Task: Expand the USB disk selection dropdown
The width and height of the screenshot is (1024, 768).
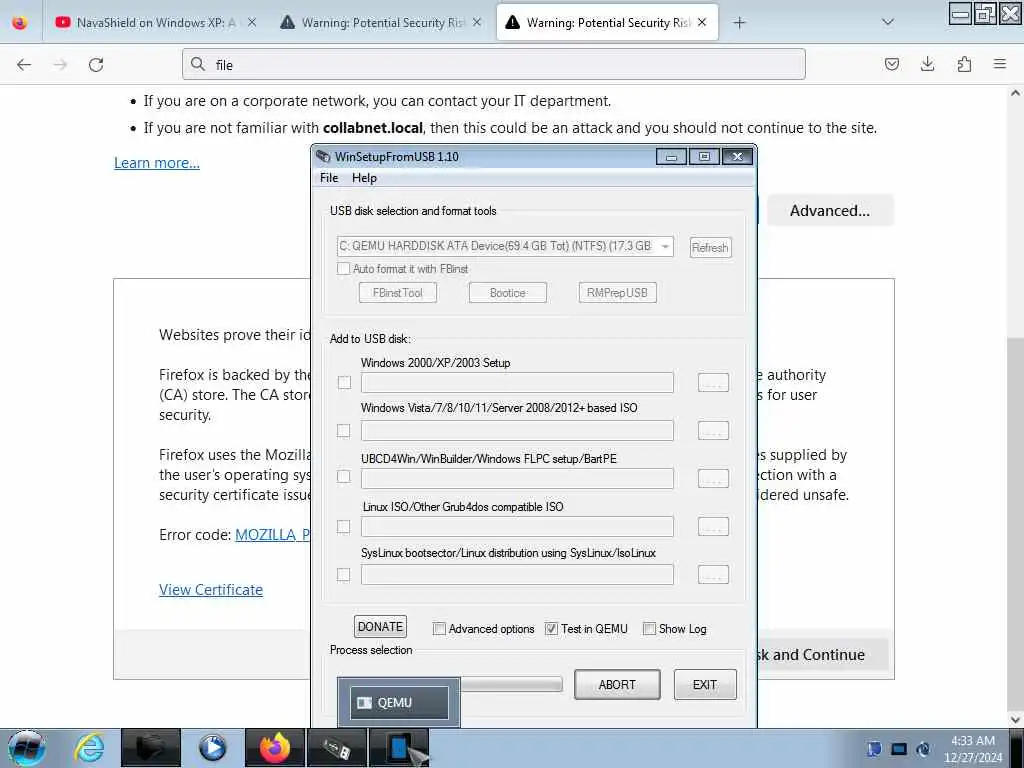Action: click(665, 246)
